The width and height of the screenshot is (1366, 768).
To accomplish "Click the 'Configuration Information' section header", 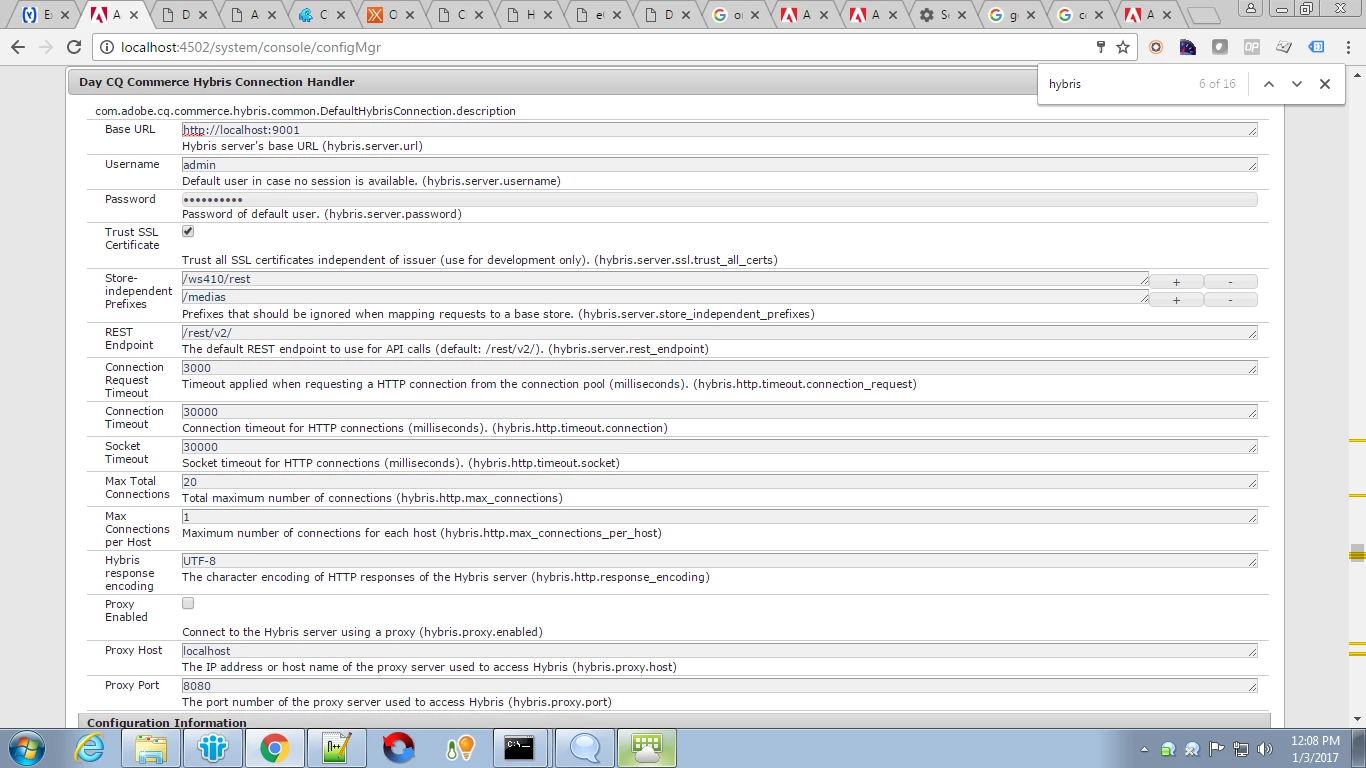I will coord(167,722).
